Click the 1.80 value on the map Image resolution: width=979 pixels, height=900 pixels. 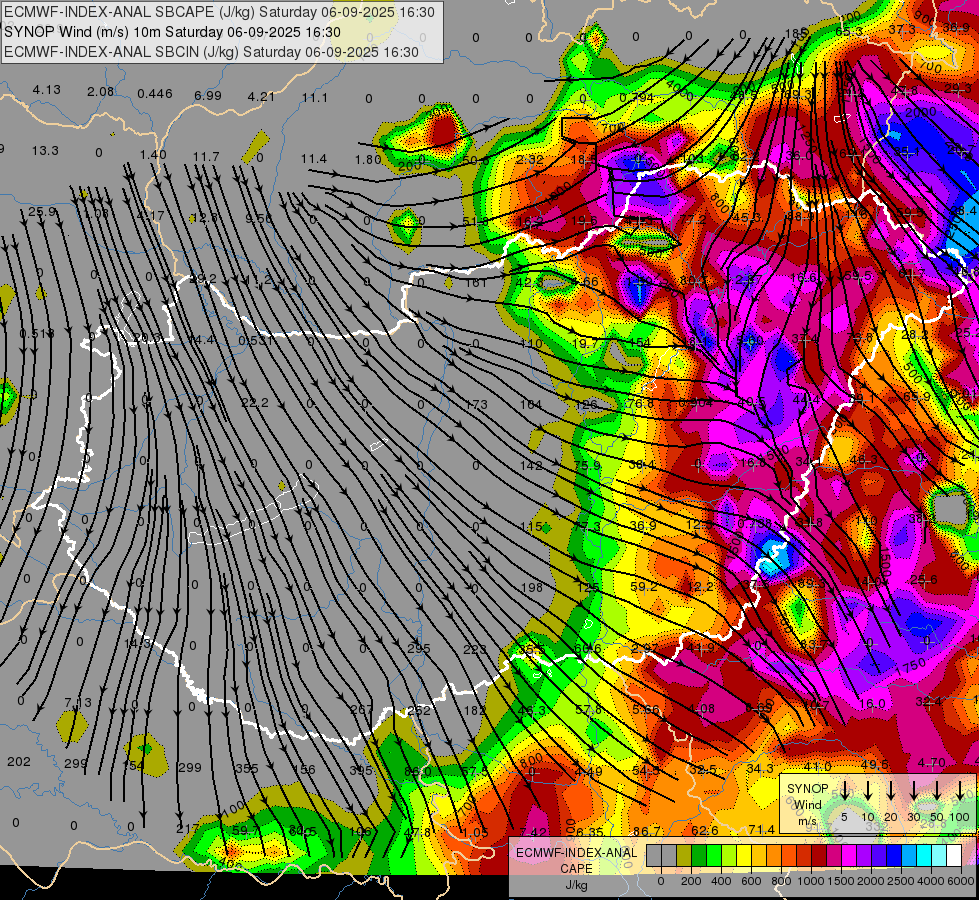tap(368, 159)
